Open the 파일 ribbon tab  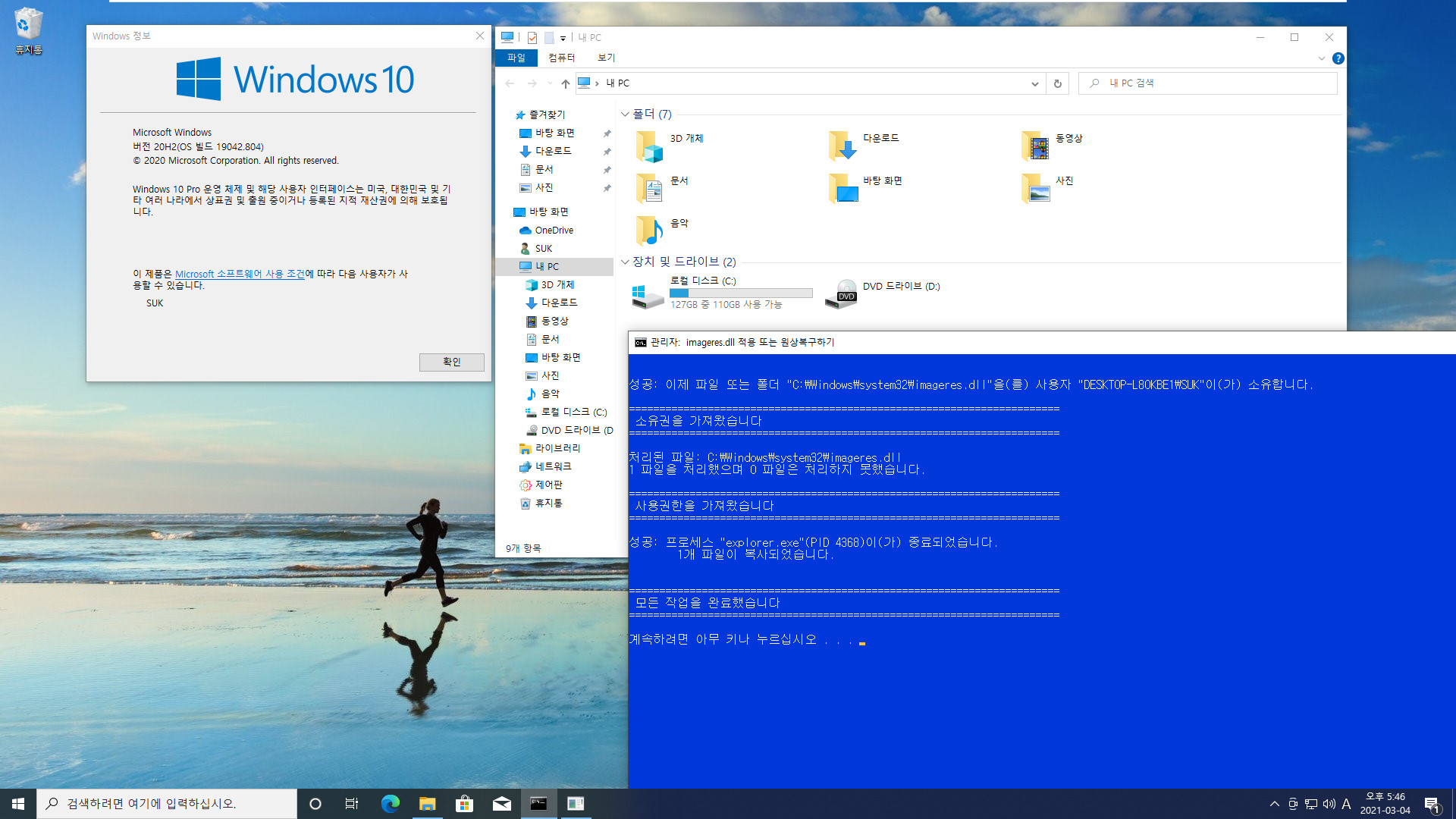click(516, 58)
